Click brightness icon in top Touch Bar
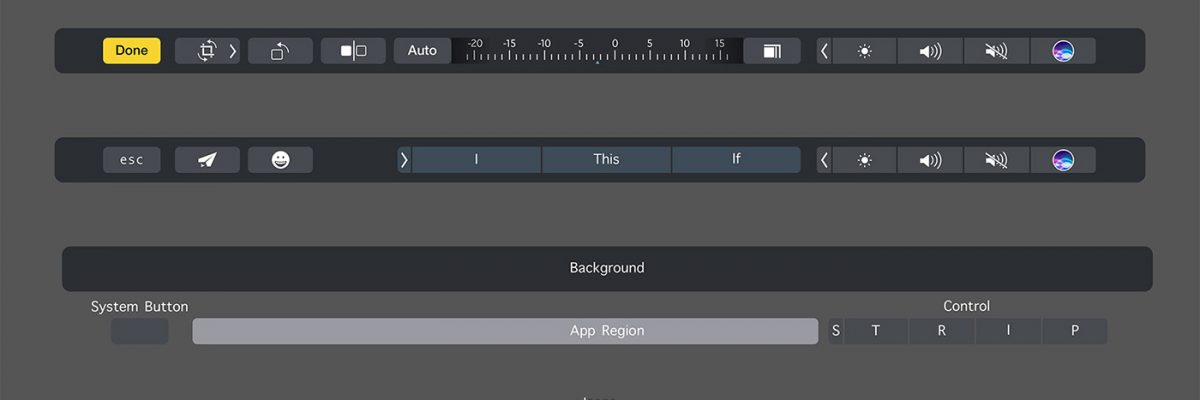Image resolution: width=1200 pixels, height=400 pixels. pos(864,51)
